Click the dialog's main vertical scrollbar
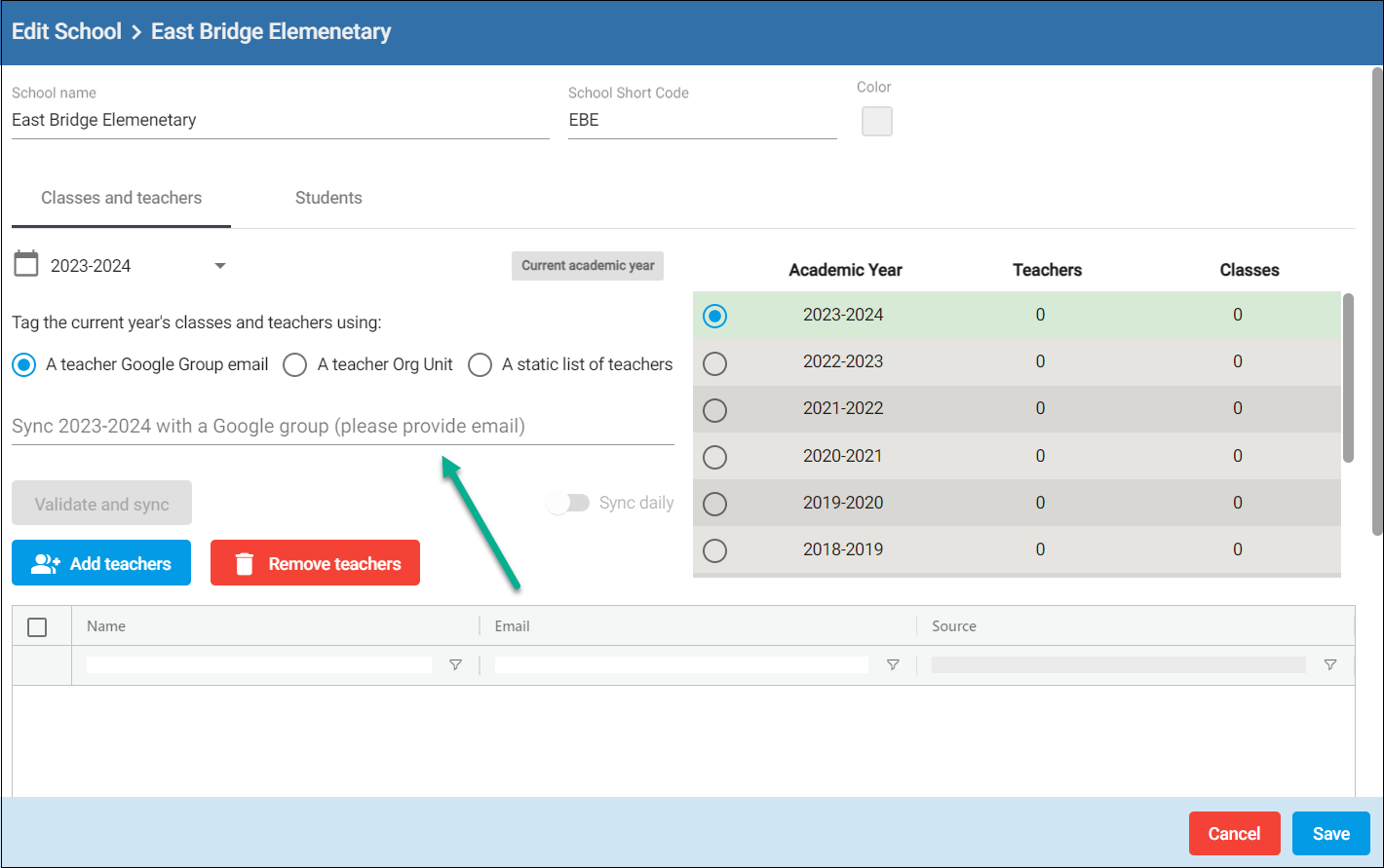The height and width of the screenshot is (868, 1384). 1377,302
